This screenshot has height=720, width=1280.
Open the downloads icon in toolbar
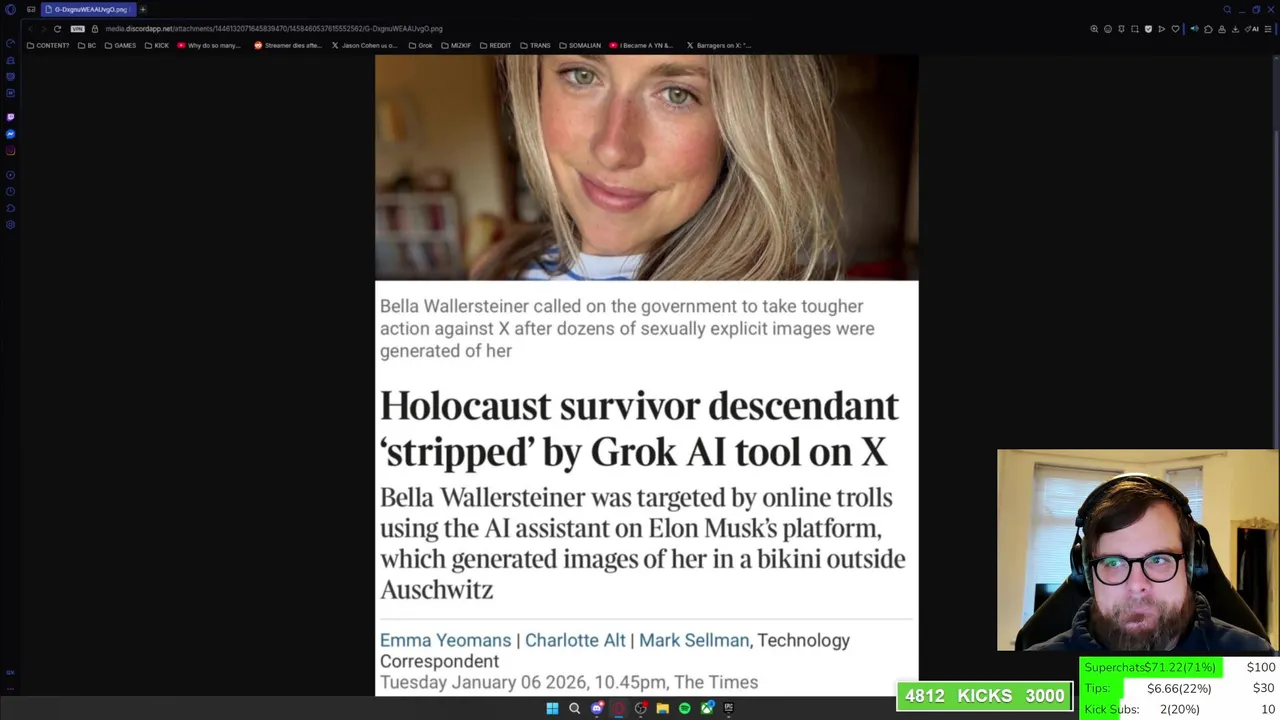tap(1235, 29)
